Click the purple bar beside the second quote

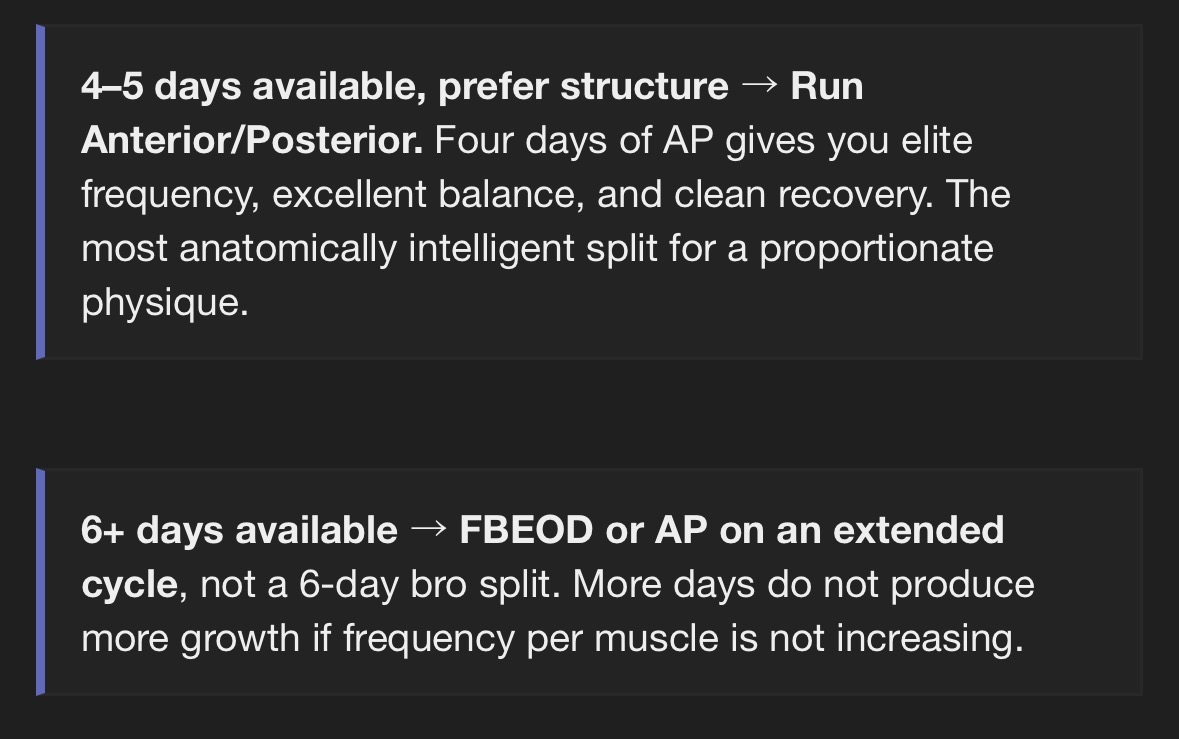[40, 582]
